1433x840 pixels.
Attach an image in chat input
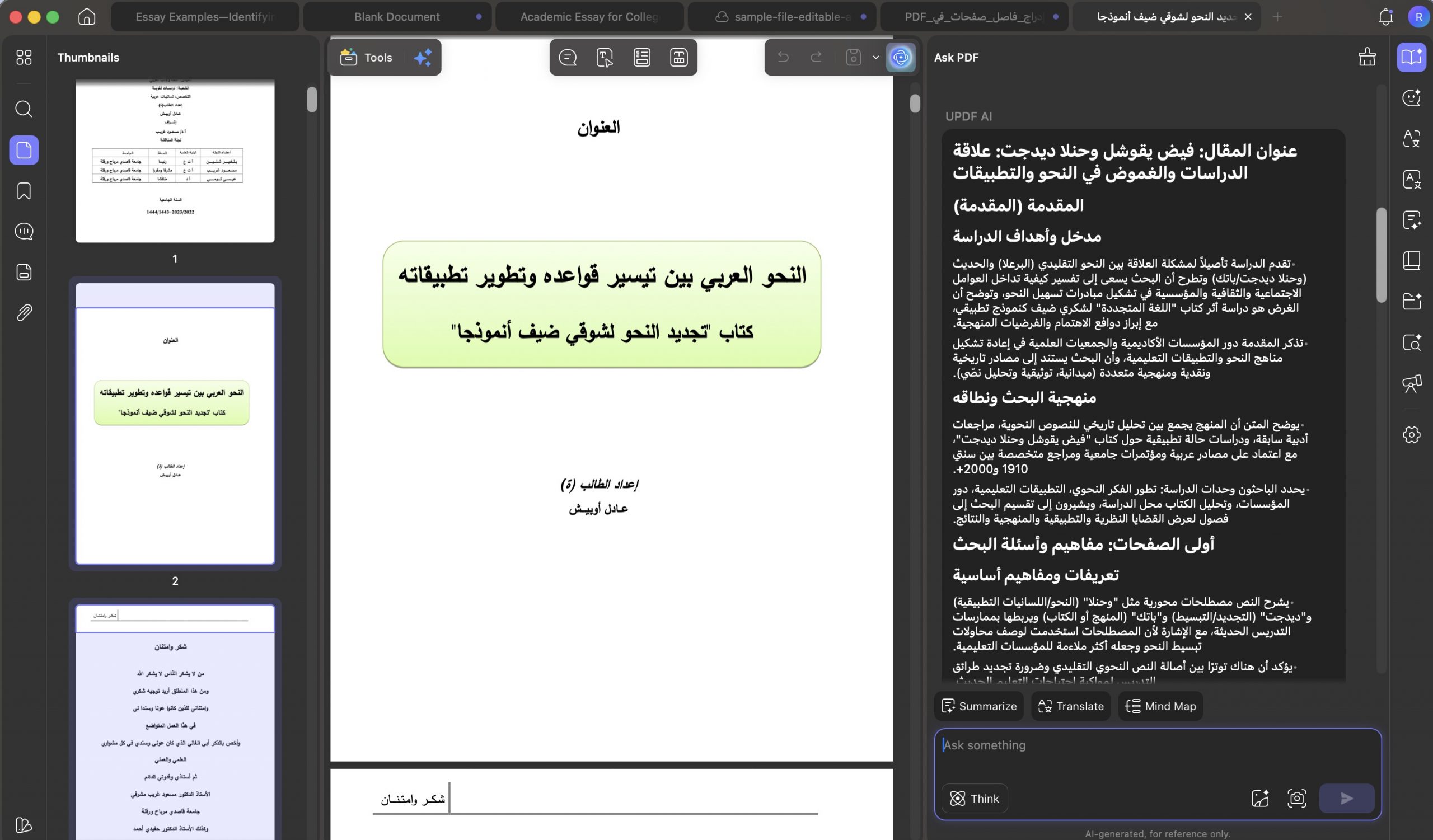[1260, 799]
